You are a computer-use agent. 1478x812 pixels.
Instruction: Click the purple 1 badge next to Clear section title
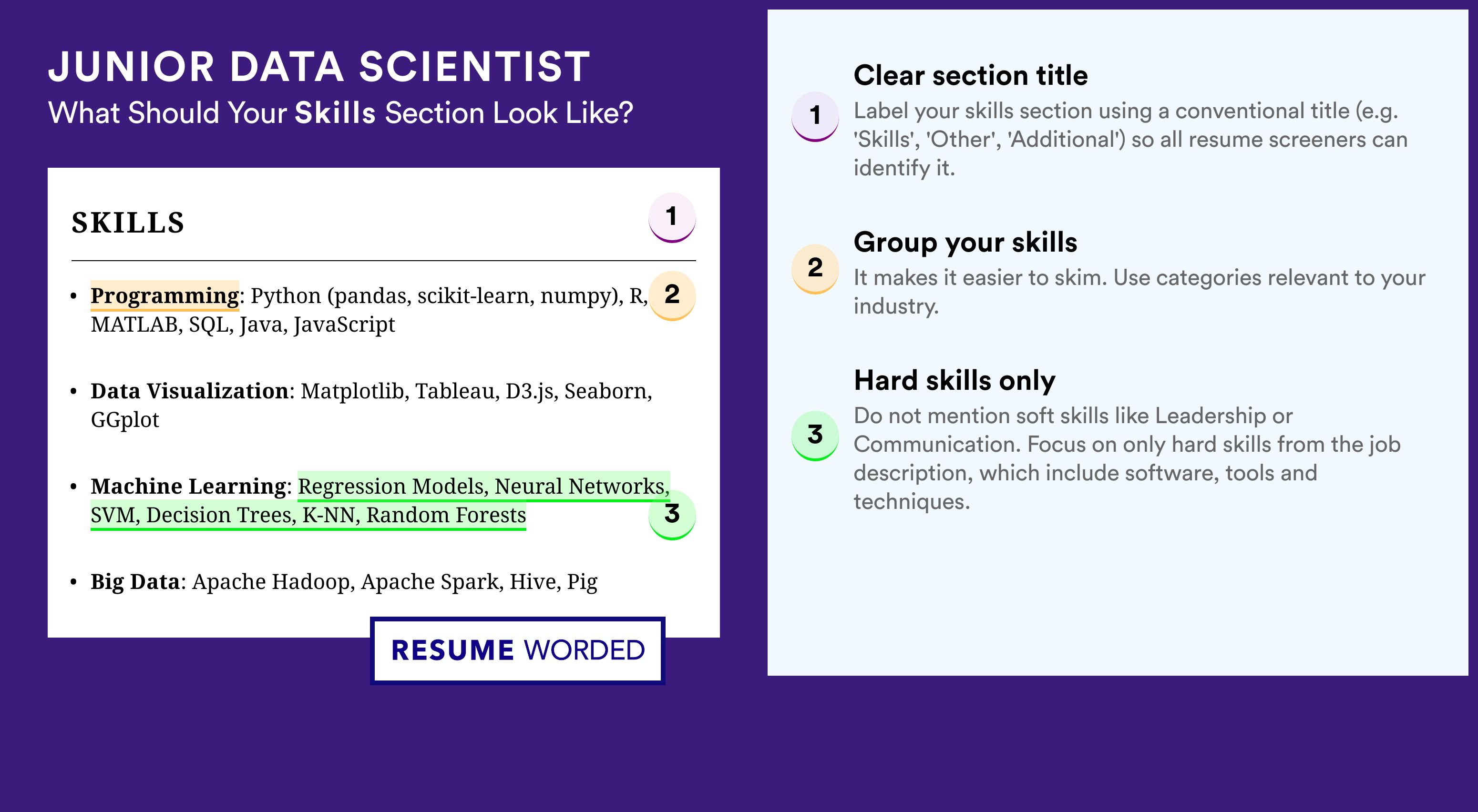click(x=815, y=116)
